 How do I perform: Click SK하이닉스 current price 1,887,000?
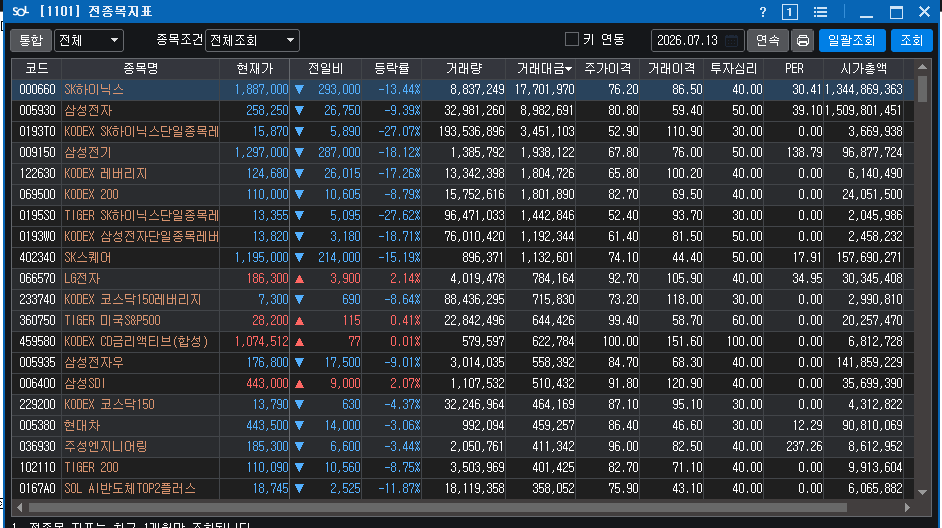click(261, 90)
